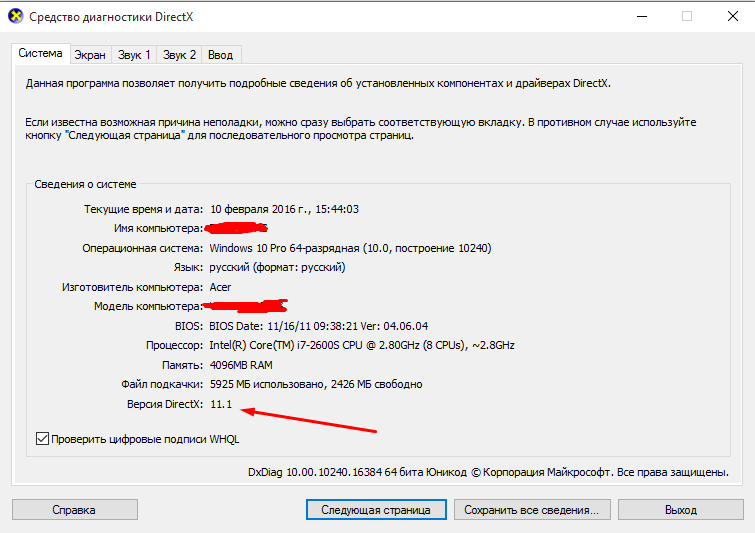Image resolution: width=755 pixels, height=533 pixels.
Task: Click Сохранить все сведения button
Action: 531,510
